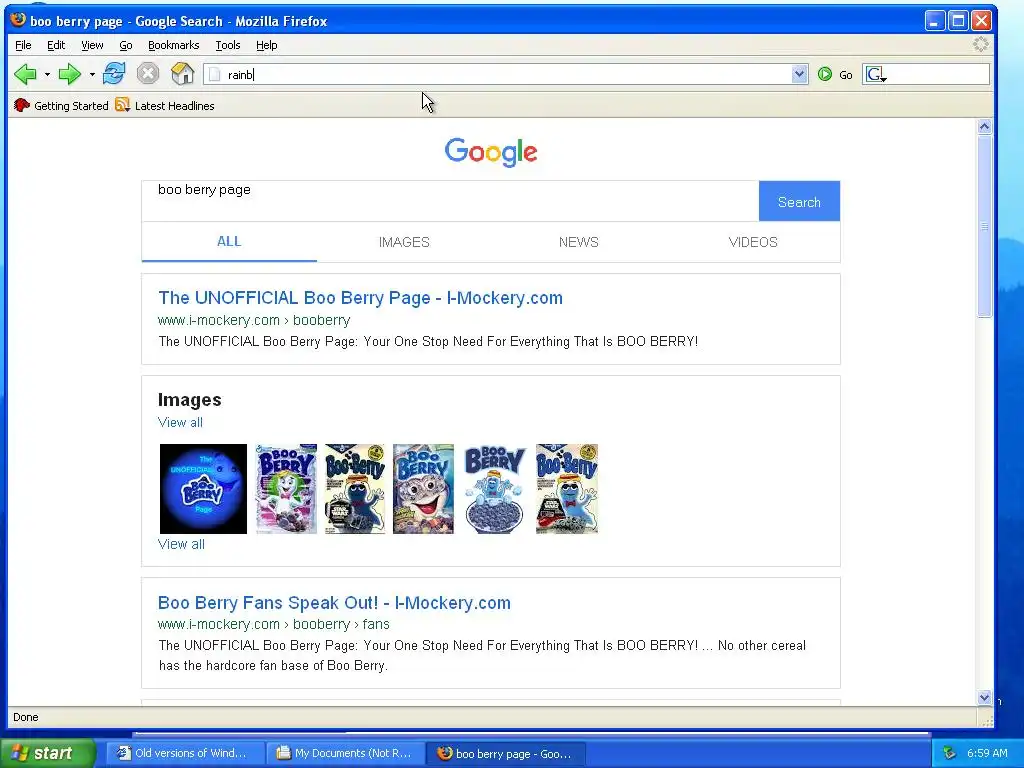The width and height of the screenshot is (1024, 768).
Task: Click the green Go button icon
Action: pos(825,74)
